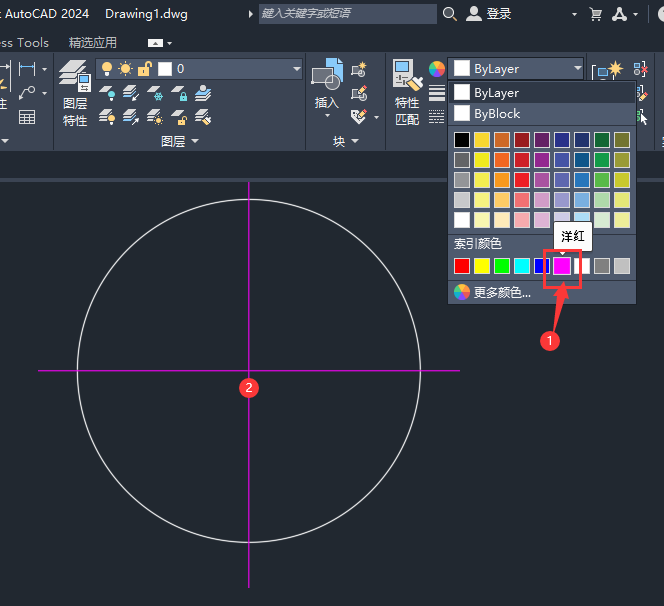Click the table tool icon in the annotation panel
The image size is (664, 606).
(27, 117)
